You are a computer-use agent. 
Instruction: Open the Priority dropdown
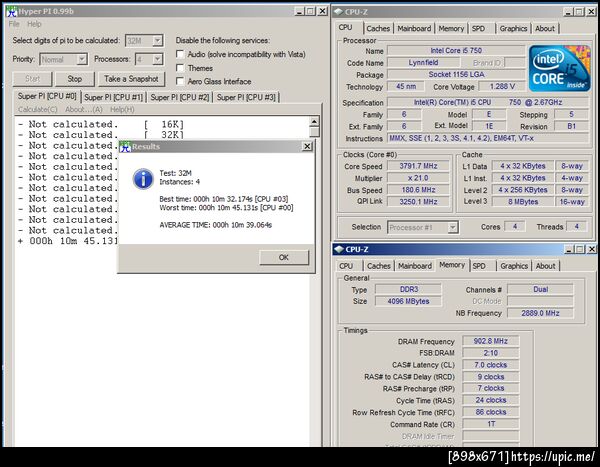tap(82, 59)
